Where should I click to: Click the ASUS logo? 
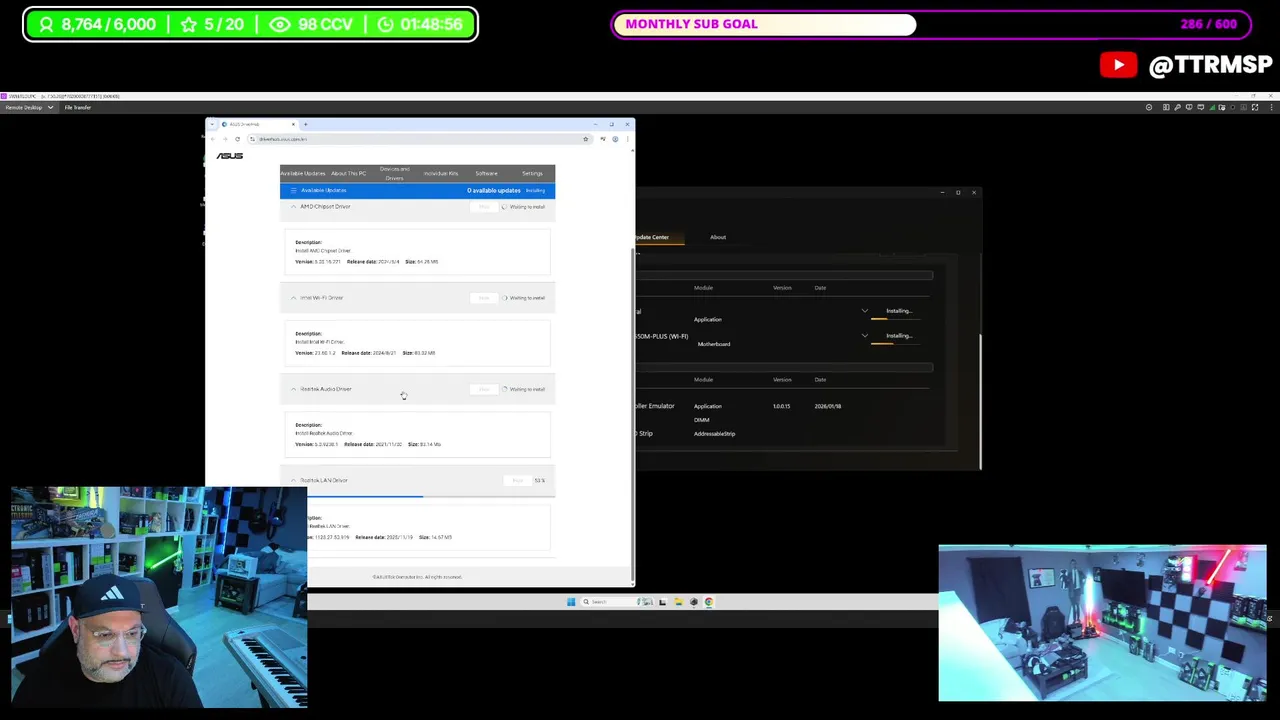(x=230, y=156)
